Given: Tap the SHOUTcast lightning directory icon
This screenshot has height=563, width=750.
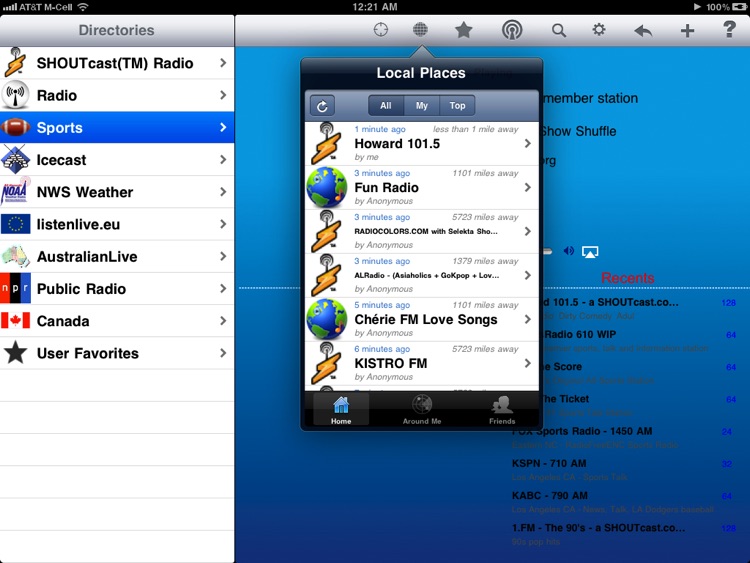Looking at the screenshot, I should coord(15,63).
